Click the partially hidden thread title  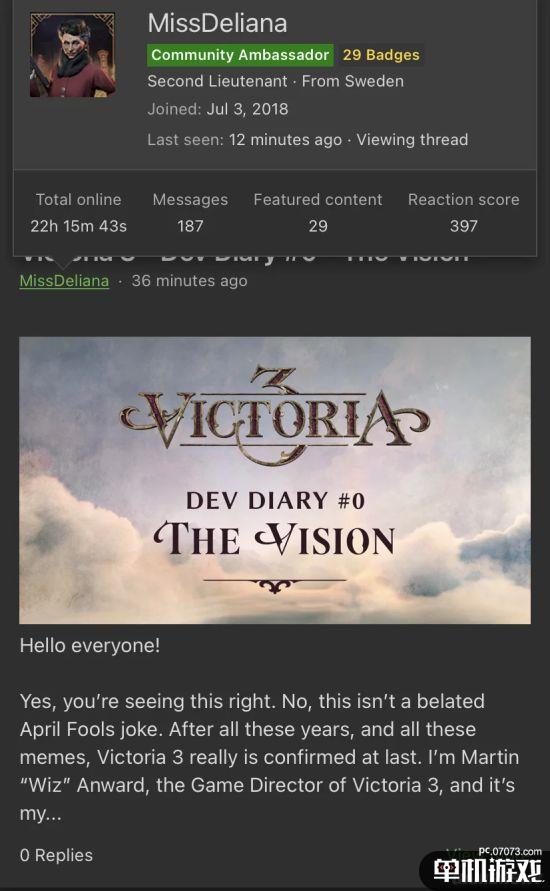tap(244, 259)
